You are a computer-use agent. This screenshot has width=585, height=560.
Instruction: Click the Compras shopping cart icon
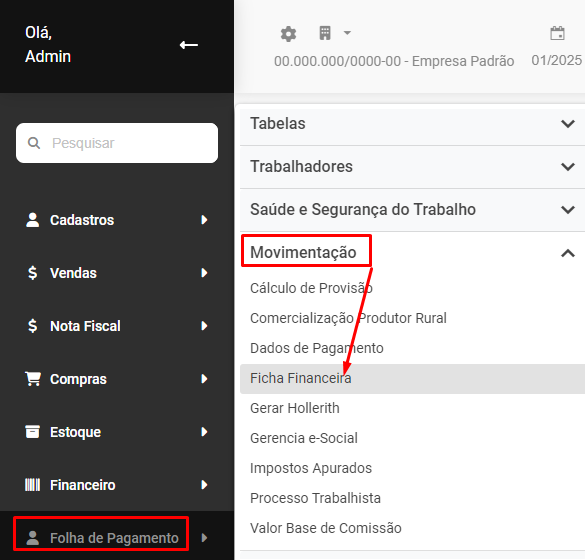tap(33, 379)
